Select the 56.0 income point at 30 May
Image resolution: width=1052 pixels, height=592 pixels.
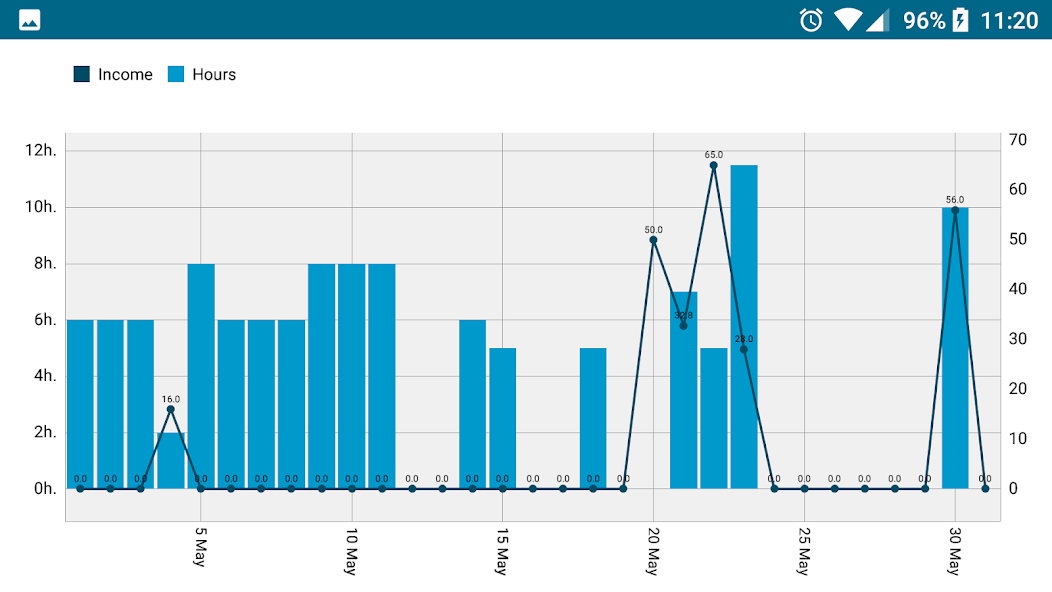955,210
